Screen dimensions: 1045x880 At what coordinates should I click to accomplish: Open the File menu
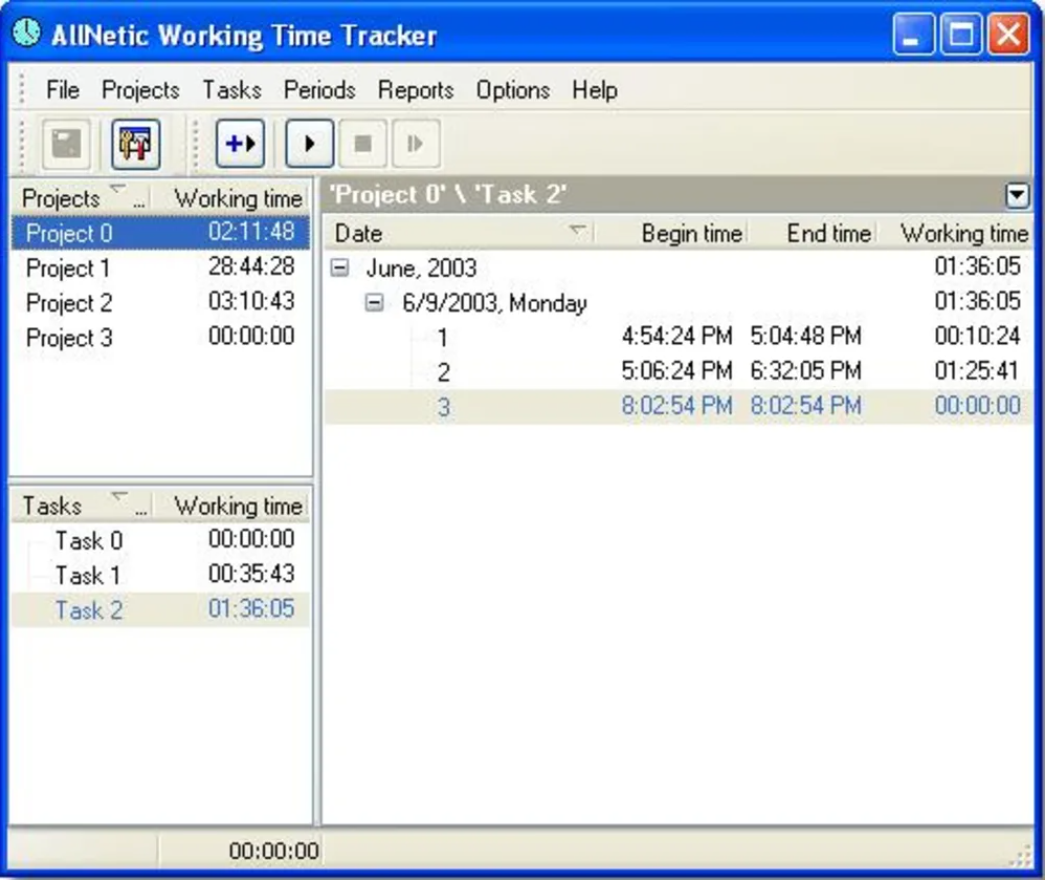pyautogui.click(x=63, y=89)
